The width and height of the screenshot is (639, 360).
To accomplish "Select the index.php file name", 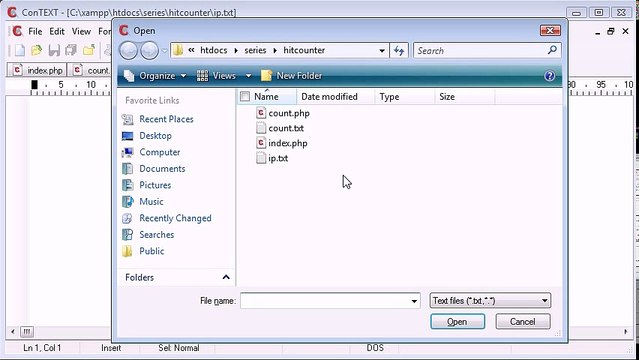I will tap(288, 143).
